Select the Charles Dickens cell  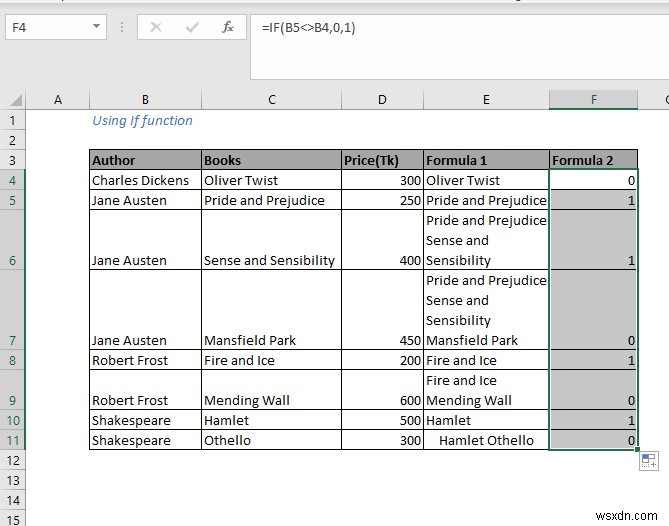coord(145,180)
